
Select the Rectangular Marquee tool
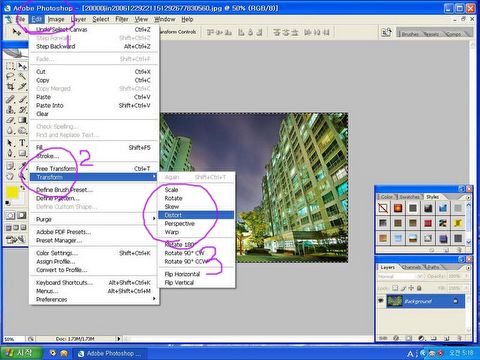click(10, 66)
